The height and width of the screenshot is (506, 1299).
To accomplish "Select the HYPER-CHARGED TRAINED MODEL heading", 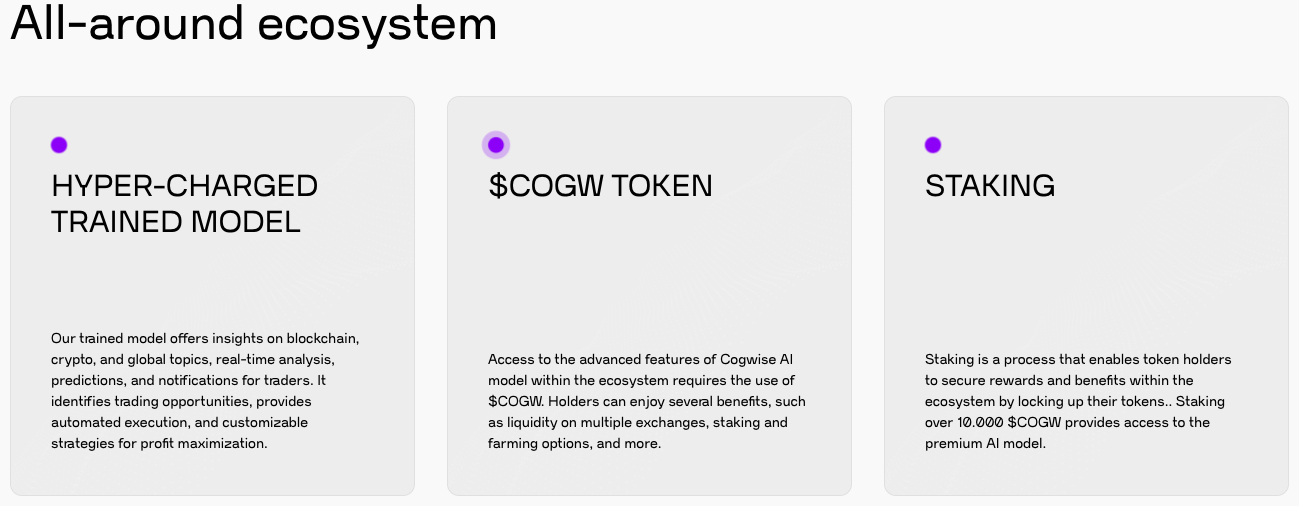I will pyautogui.click(x=185, y=203).
